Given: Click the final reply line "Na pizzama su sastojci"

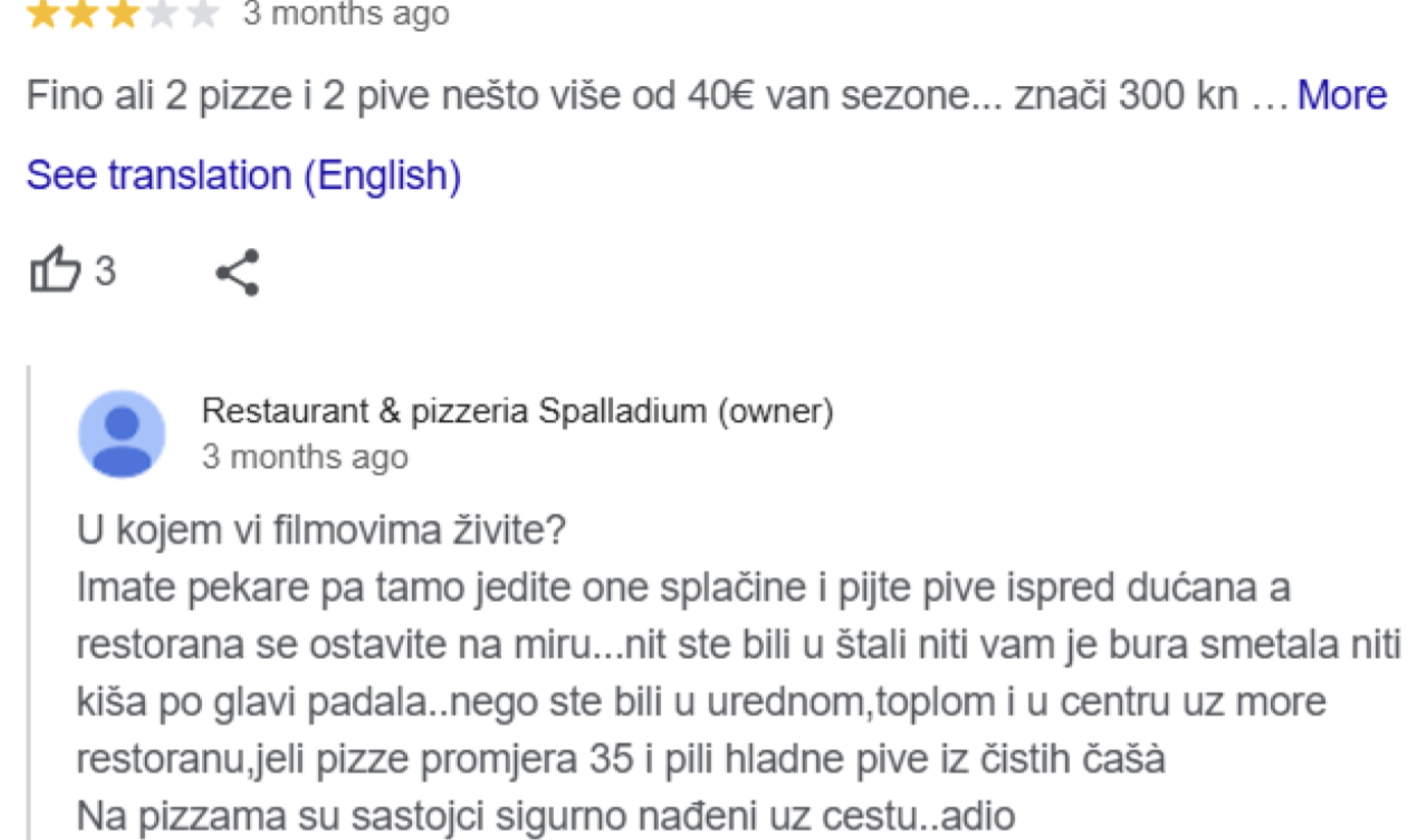Looking at the screenshot, I should click(x=546, y=816).
